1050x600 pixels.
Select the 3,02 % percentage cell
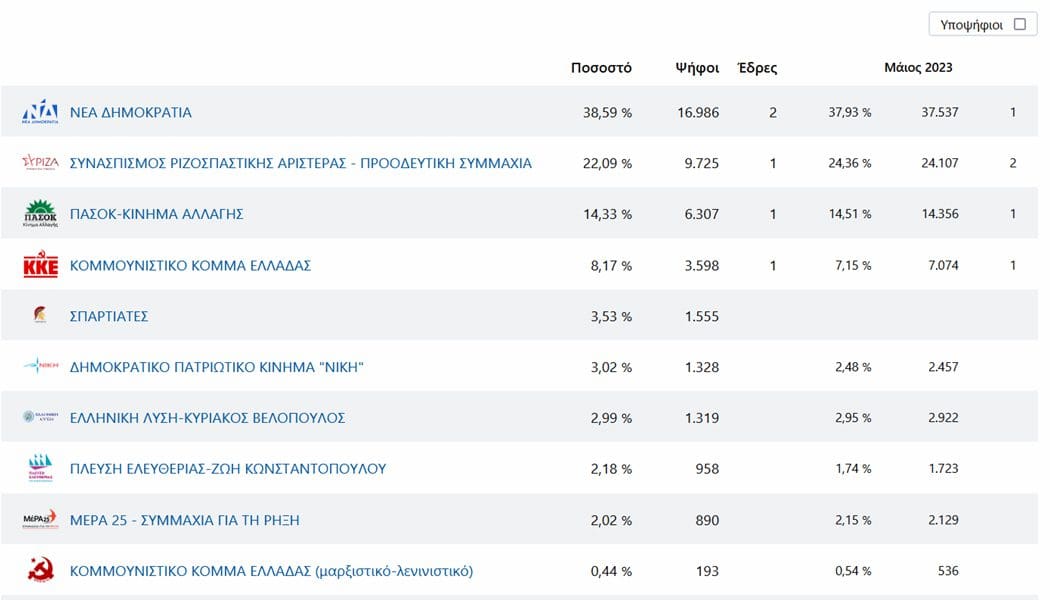[x=611, y=368]
